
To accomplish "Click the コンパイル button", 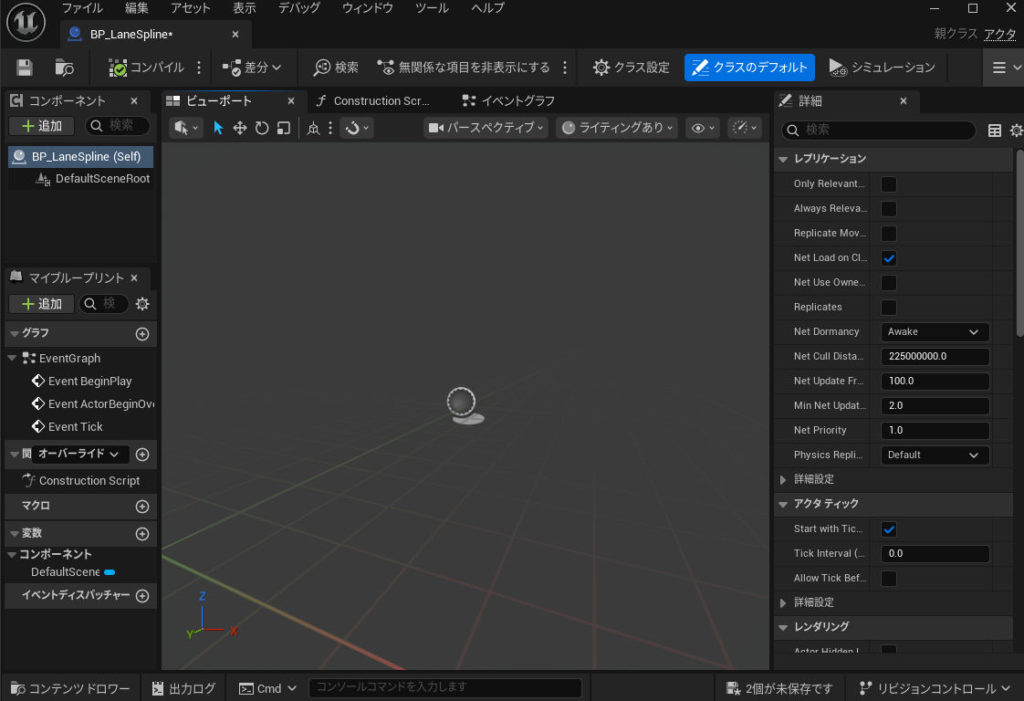I will tap(147, 68).
